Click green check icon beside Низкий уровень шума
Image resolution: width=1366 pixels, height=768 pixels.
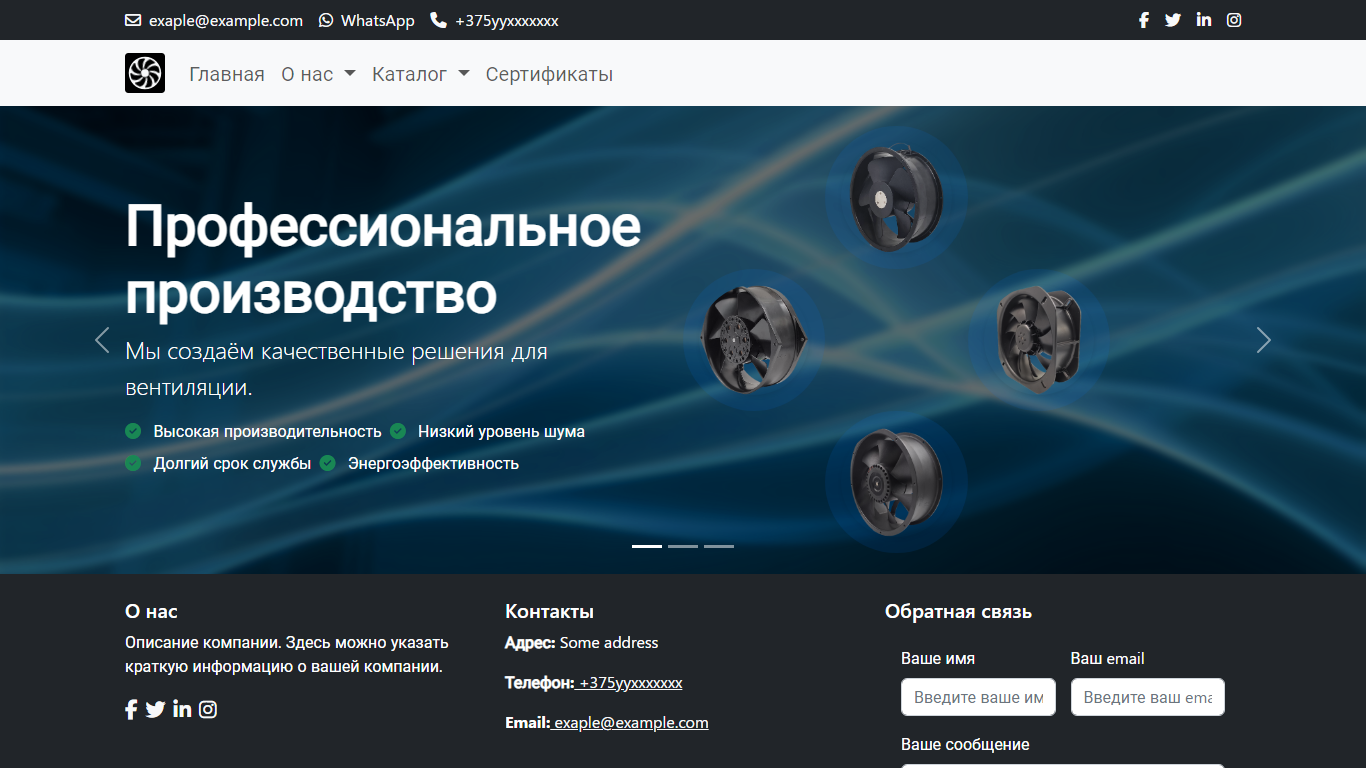click(x=398, y=431)
